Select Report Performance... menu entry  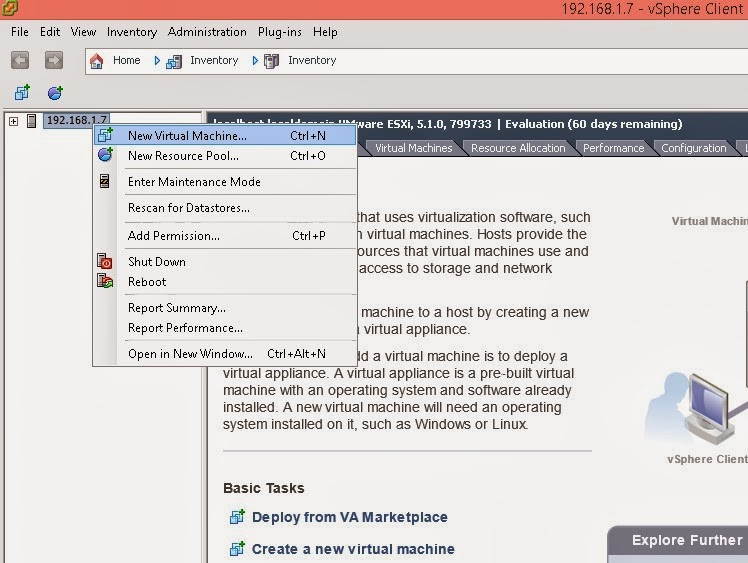(225, 328)
